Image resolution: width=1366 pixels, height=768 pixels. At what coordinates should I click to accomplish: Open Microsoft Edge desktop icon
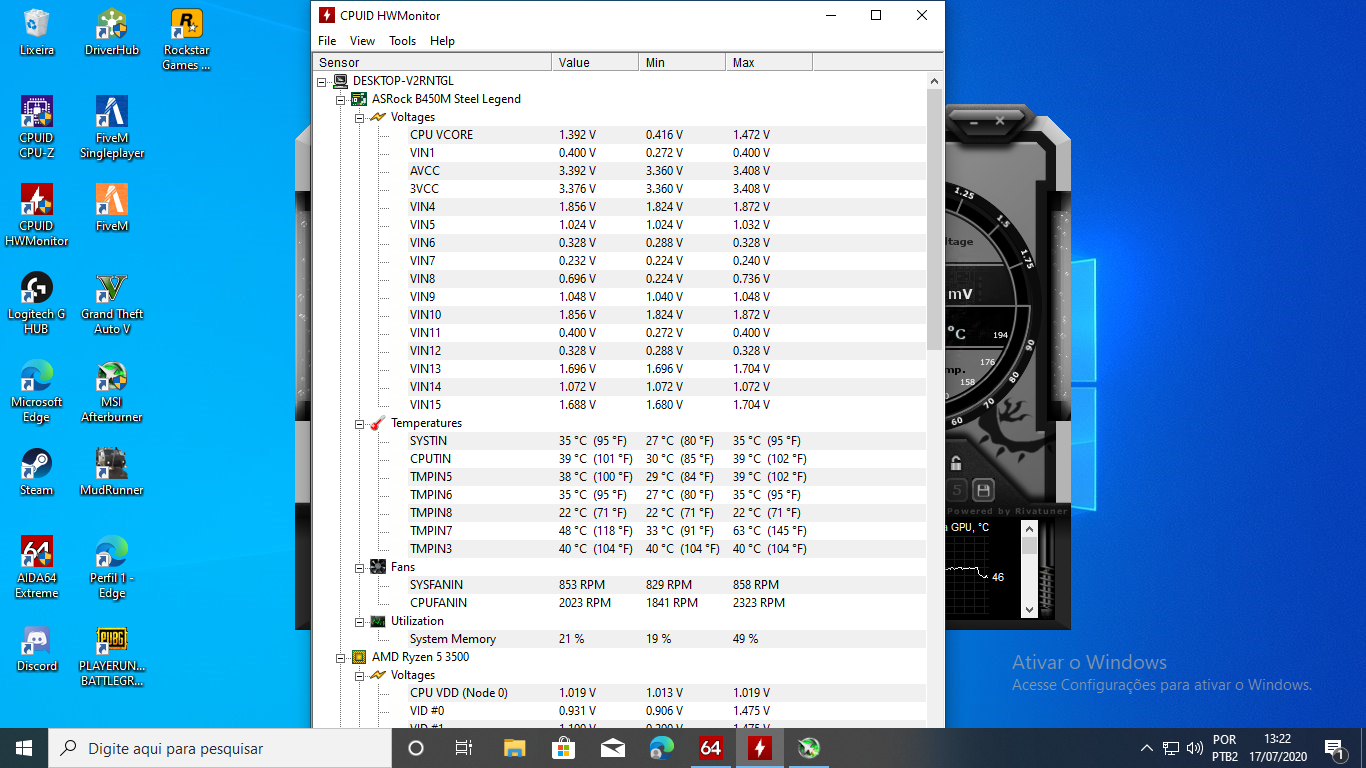(37, 391)
